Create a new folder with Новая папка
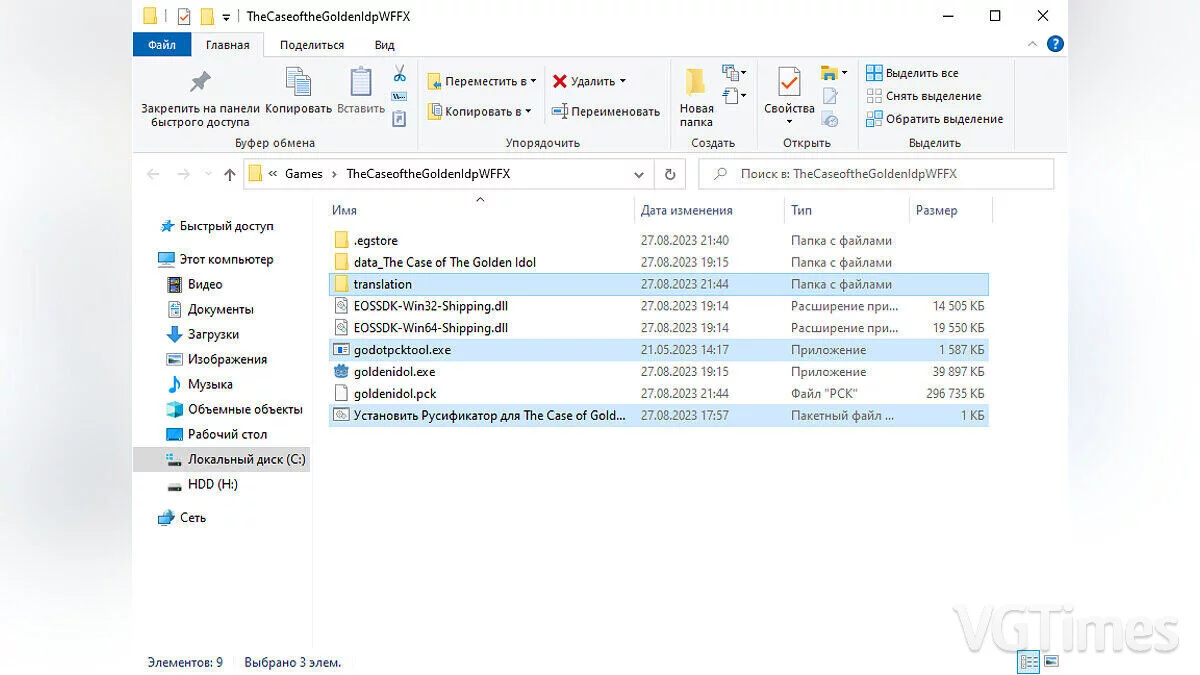 [696, 96]
